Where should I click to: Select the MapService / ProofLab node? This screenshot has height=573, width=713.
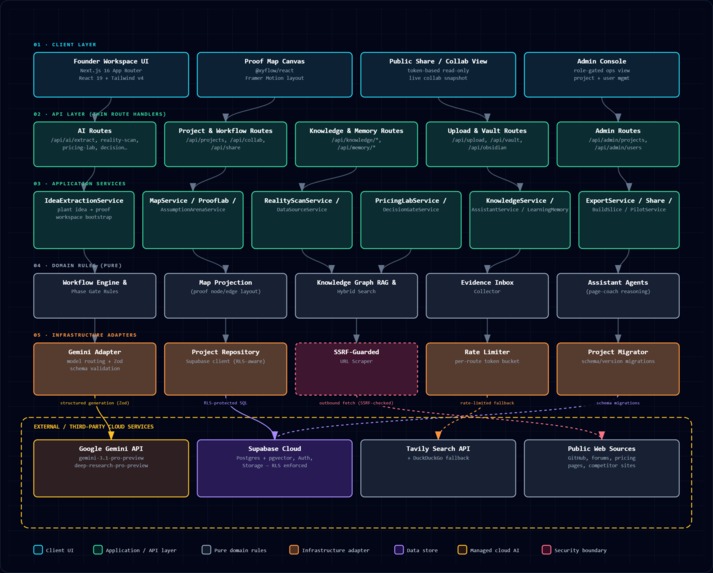(x=193, y=220)
